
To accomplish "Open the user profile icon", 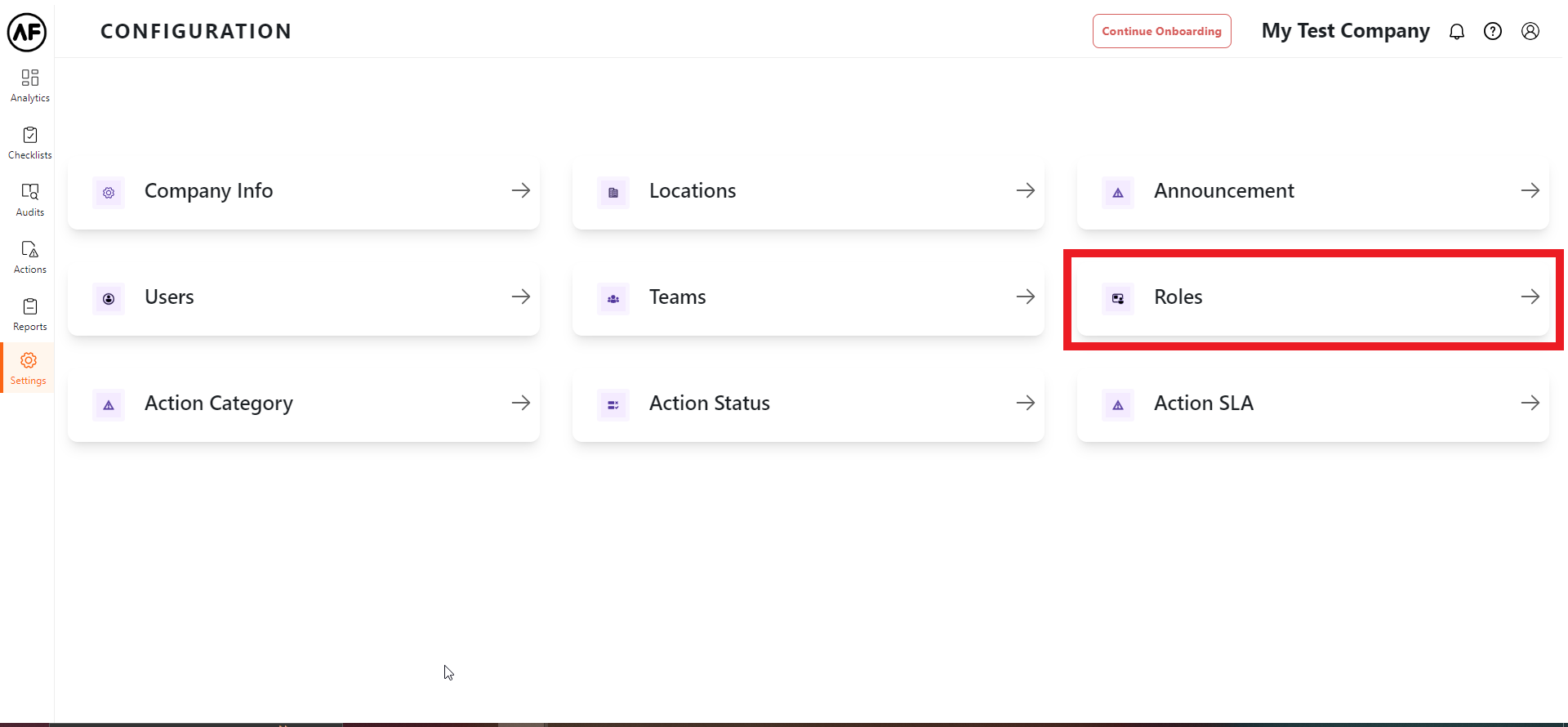I will point(1530,32).
